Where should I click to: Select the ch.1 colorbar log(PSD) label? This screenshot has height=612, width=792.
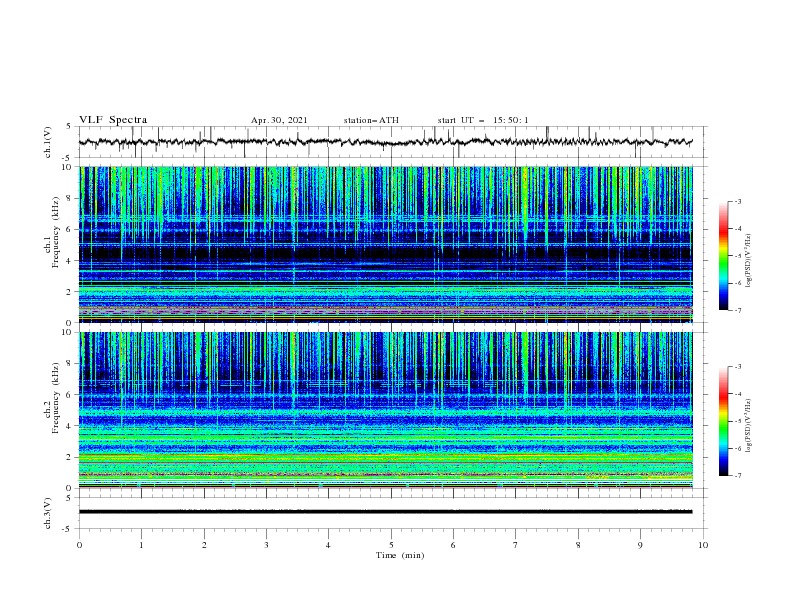point(748,261)
